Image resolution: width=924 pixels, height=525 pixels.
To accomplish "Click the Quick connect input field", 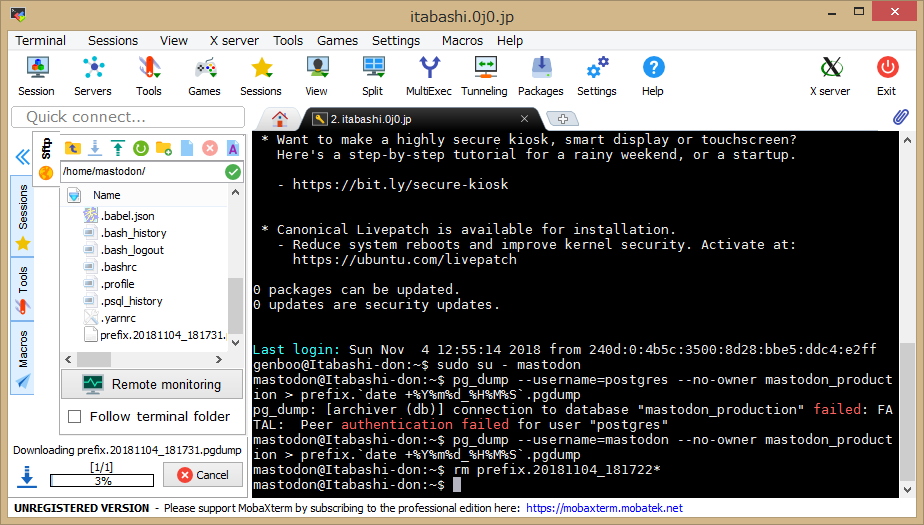I will pos(128,117).
